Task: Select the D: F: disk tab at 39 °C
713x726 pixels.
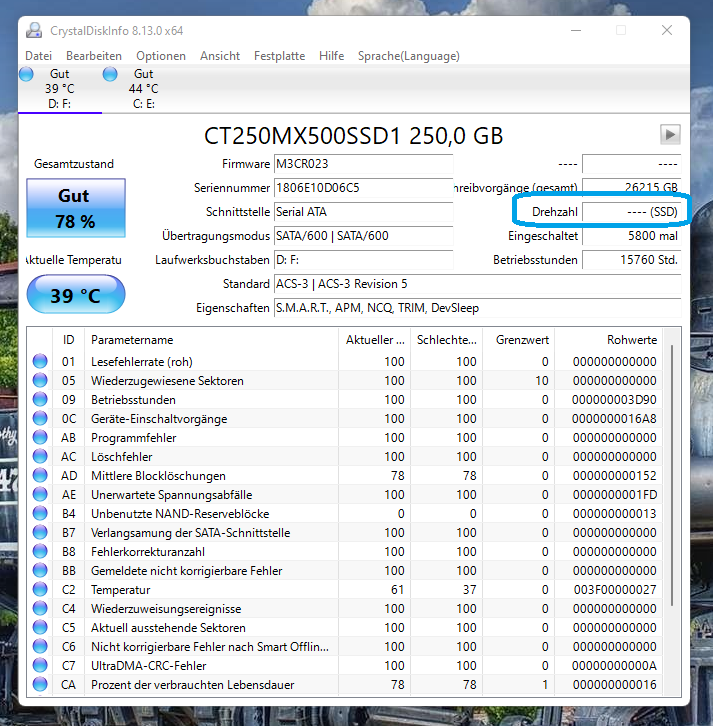Action: (x=60, y=89)
